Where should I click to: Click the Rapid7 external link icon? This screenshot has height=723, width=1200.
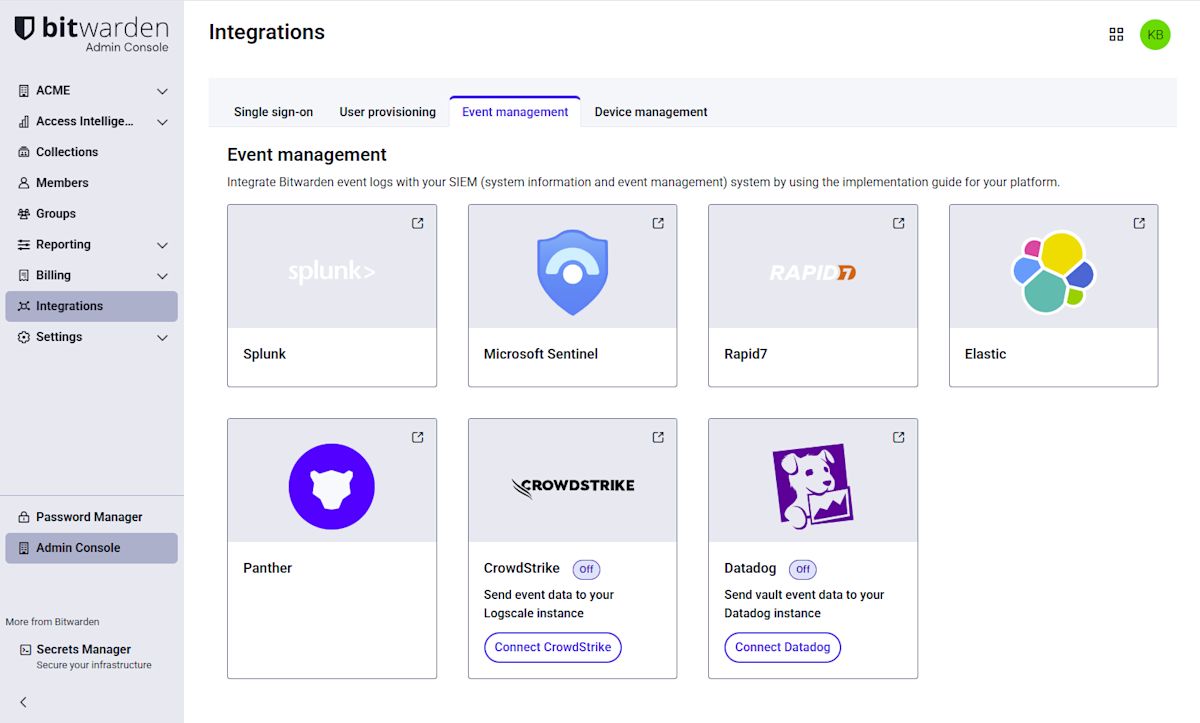pos(899,223)
